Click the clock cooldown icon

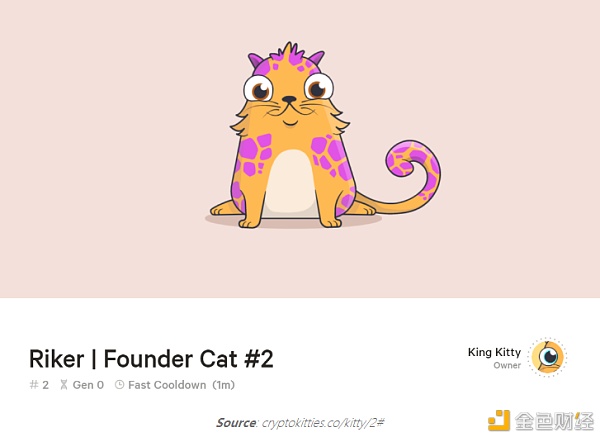(x=119, y=385)
